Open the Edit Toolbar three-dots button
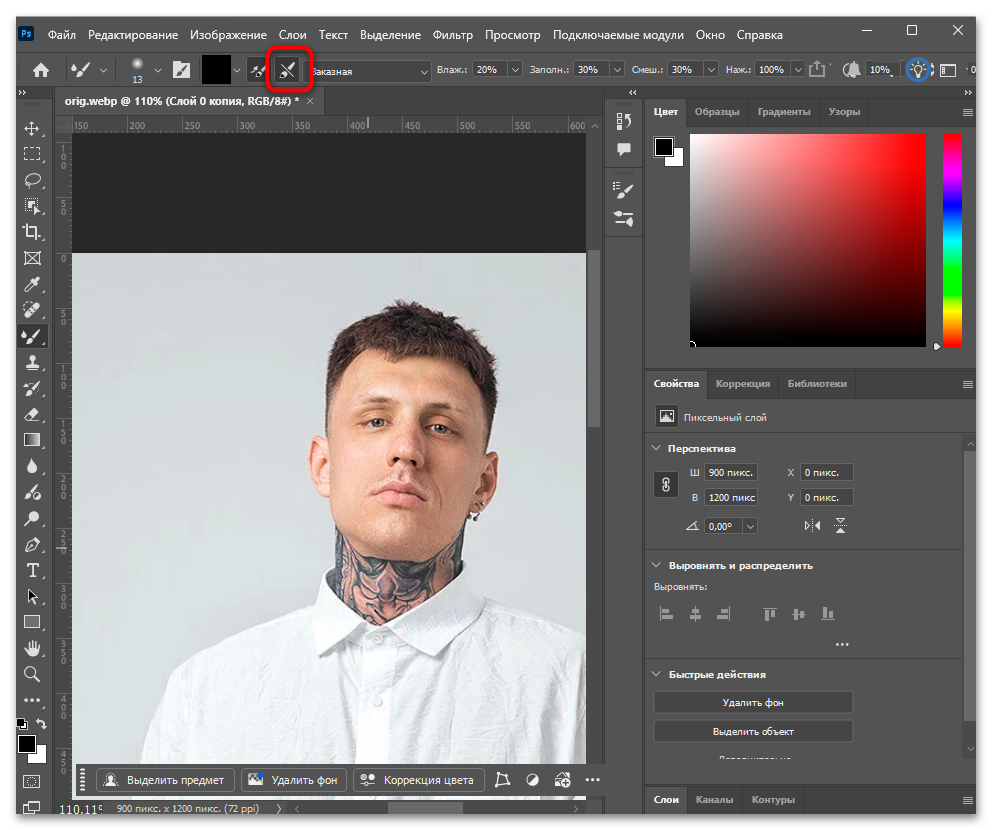The height and width of the screenshot is (830, 992). 32,700
